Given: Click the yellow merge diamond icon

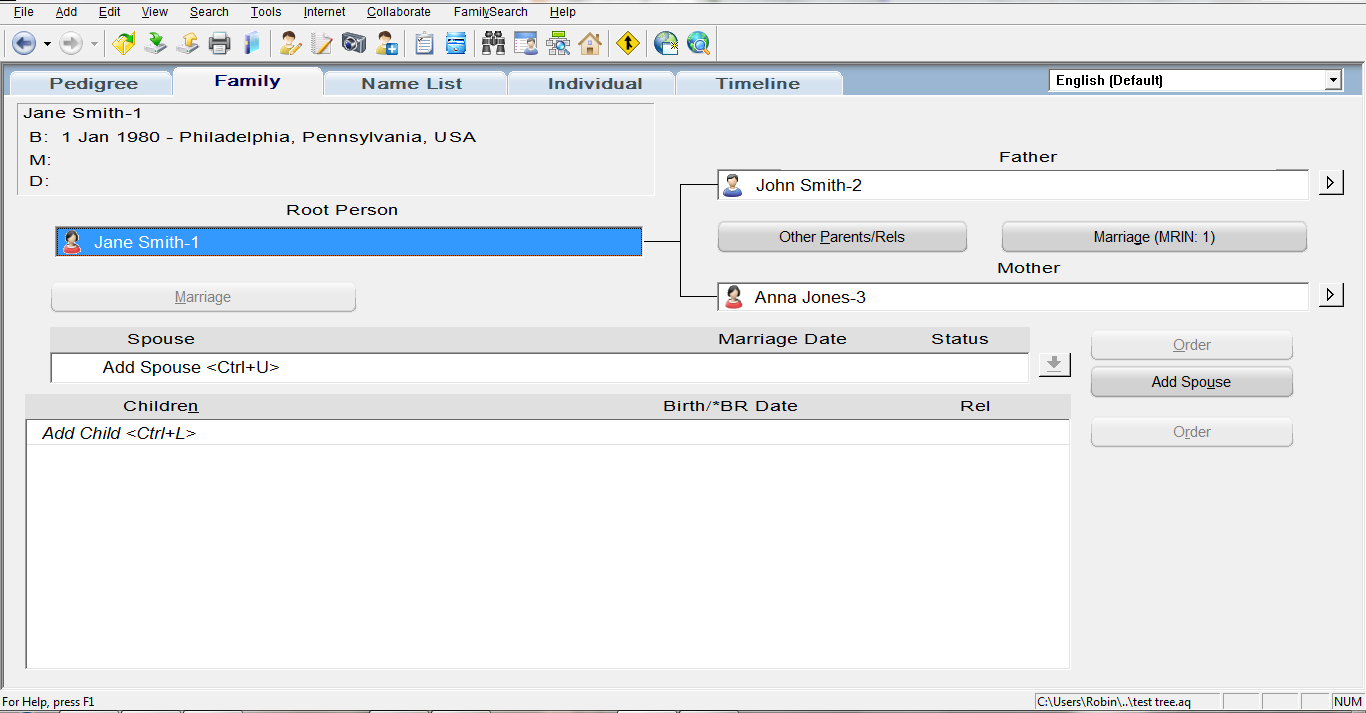Looking at the screenshot, I should 628,43.
